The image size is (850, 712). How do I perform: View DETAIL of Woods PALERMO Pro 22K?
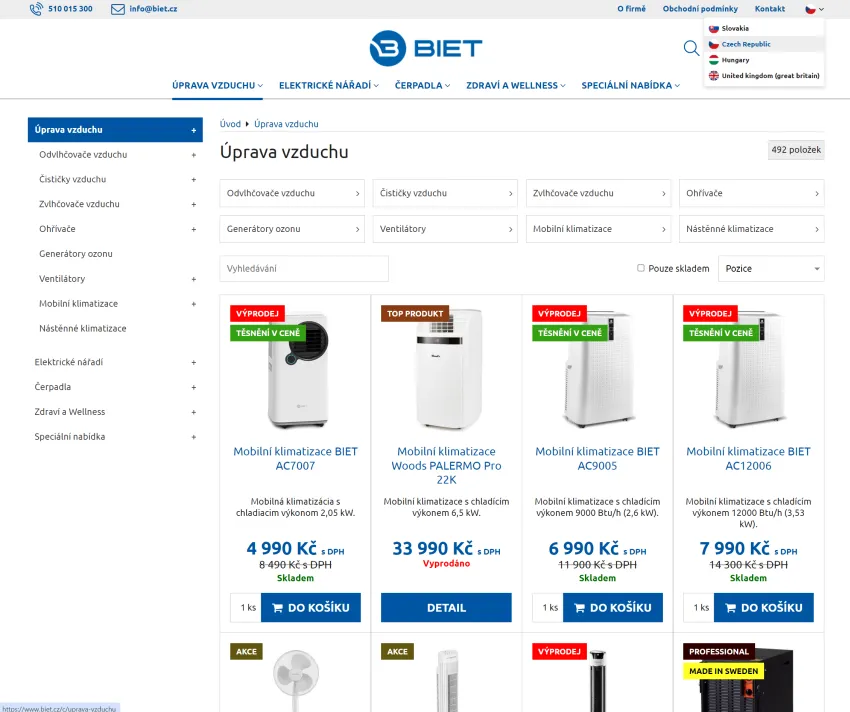pos(446,607)
